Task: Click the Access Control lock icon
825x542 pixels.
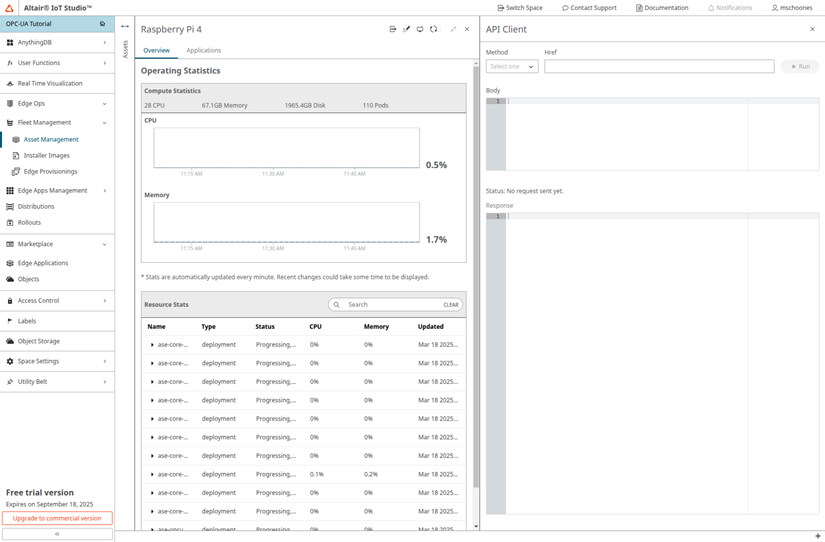Action: coord(10,301)
